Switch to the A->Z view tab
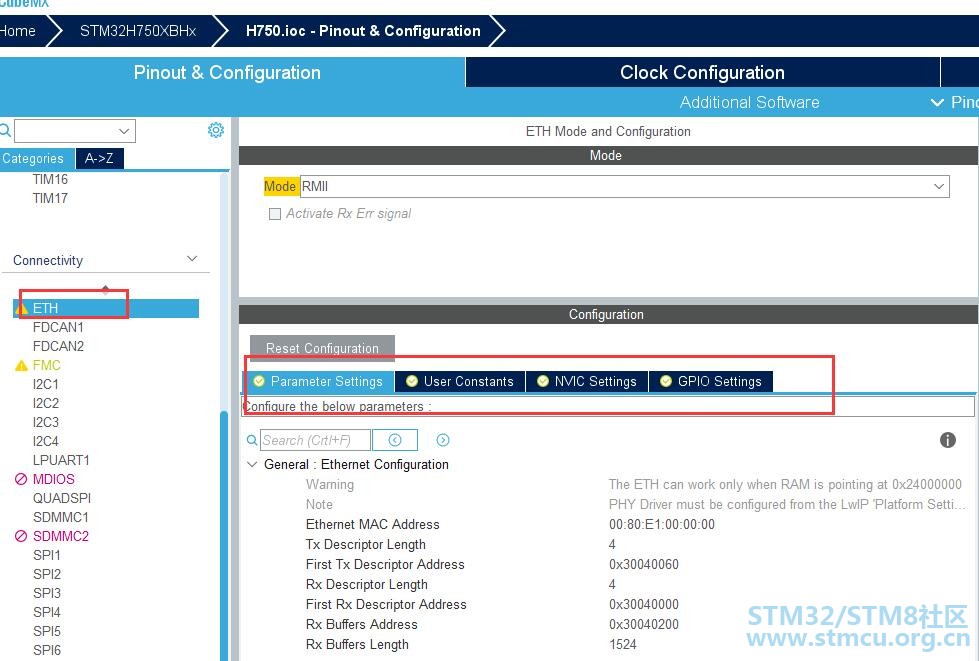The image size is (979, 661). click(x=99, y=159)
